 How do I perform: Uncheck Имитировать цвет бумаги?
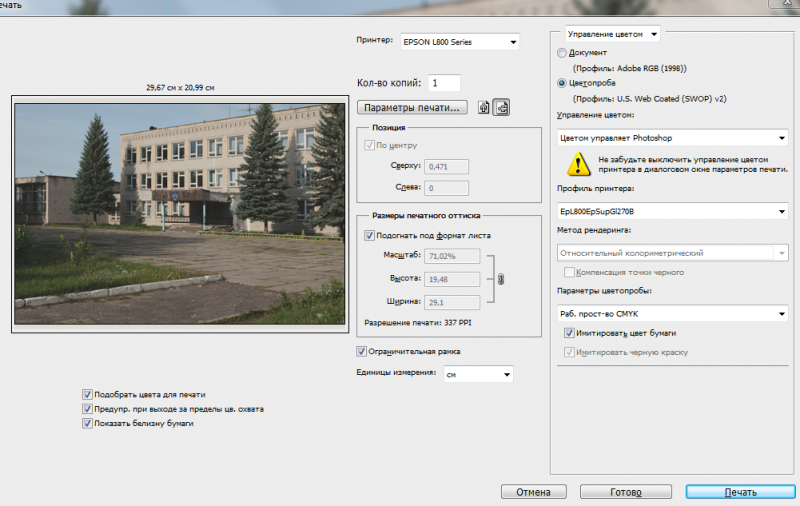pos(569,333)
